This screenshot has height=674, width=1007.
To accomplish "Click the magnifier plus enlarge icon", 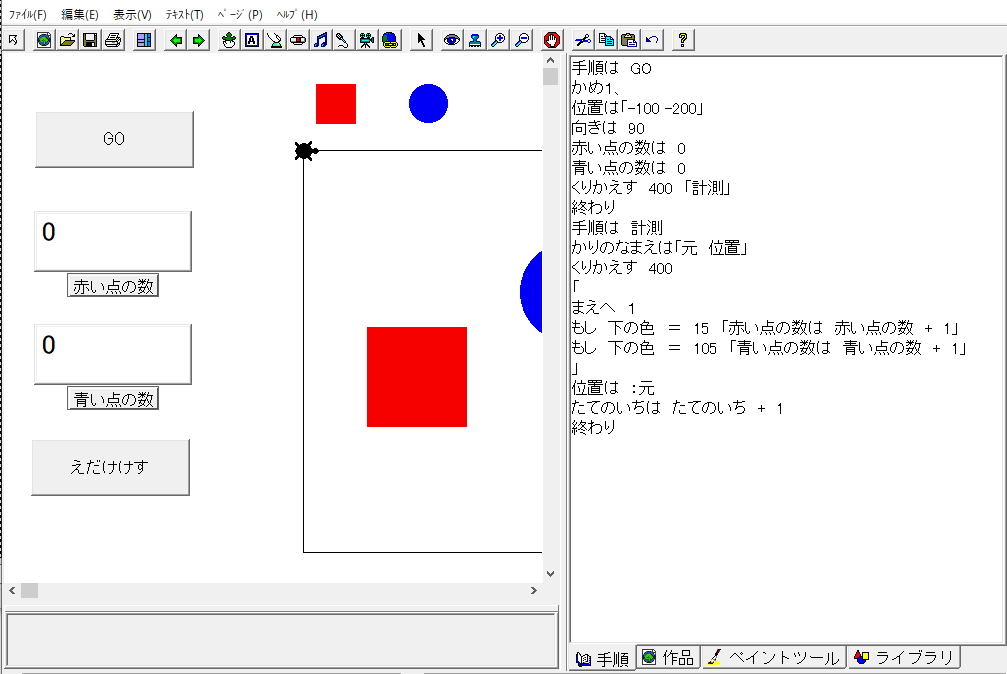I will click(498, 40).
